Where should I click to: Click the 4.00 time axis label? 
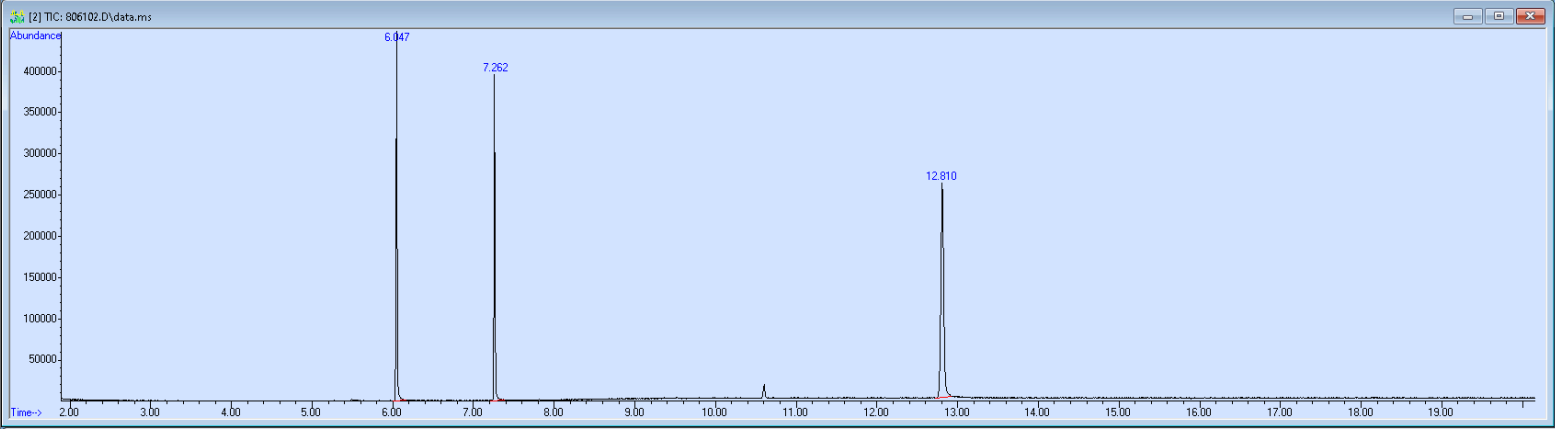click(x=230, y=412)
